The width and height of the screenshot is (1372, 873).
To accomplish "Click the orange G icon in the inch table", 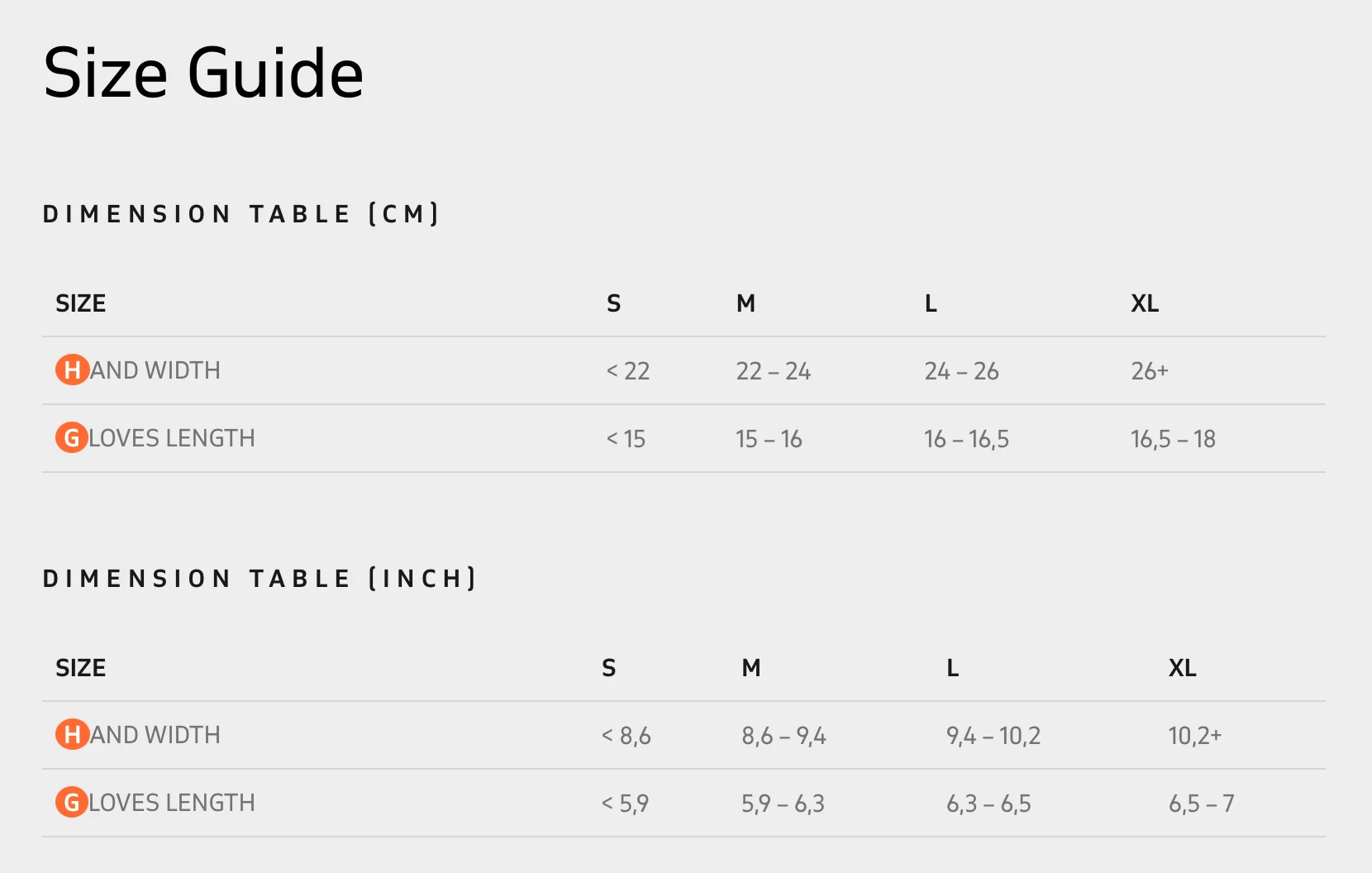I will [x=72, y=803].
